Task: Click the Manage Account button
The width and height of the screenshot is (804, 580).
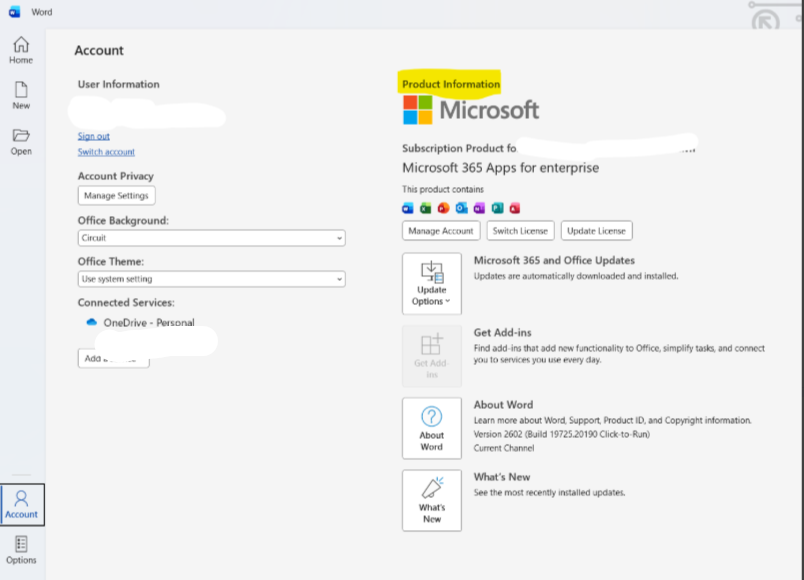Action: [441, 231]
